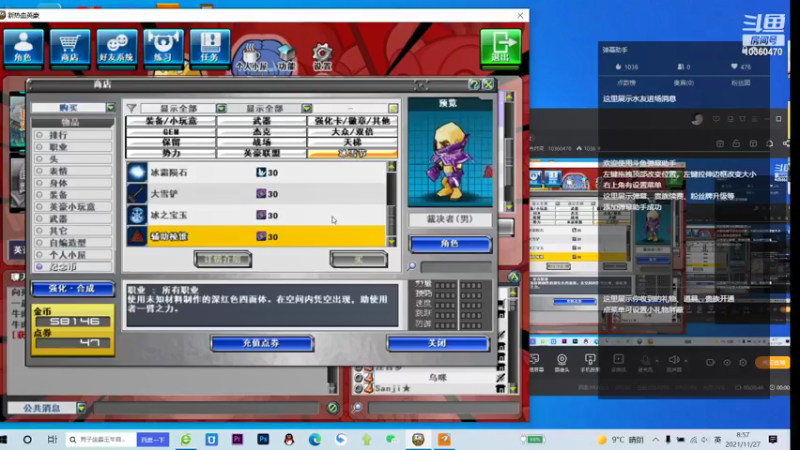Open the 功能 function box icon

(286, 57)
